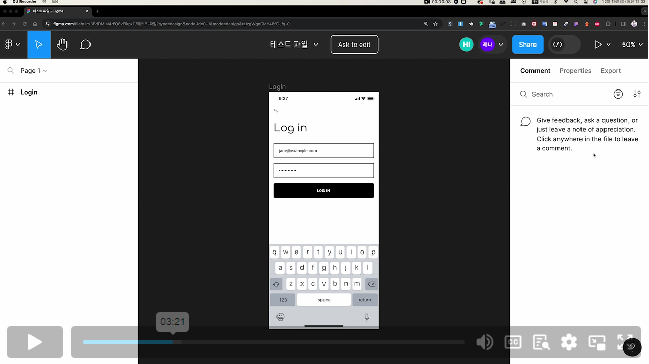
Task: Click the blue Share button
Action: [527, 44]
